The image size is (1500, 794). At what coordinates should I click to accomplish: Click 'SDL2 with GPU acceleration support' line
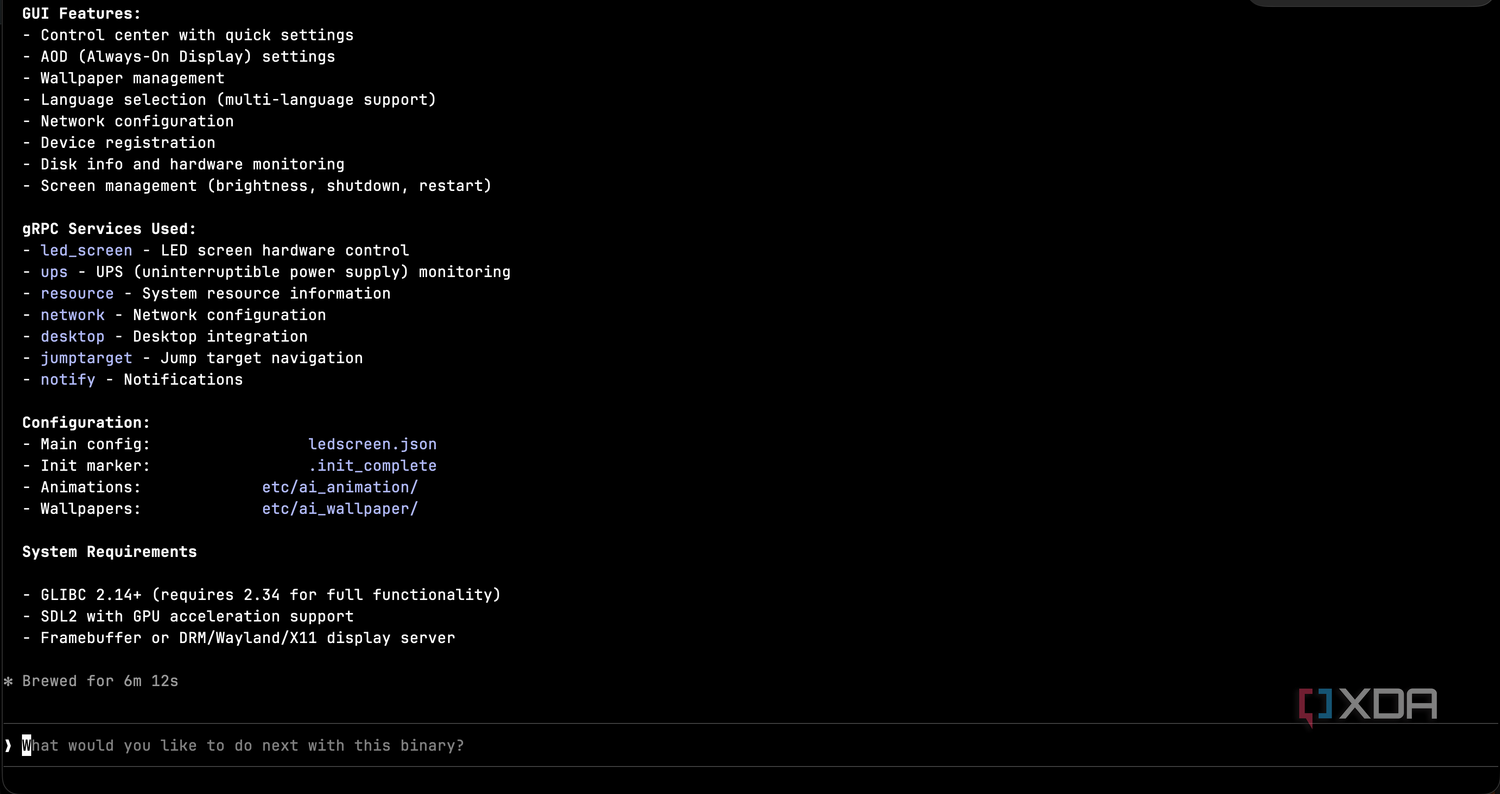click(x=188, y=616)
